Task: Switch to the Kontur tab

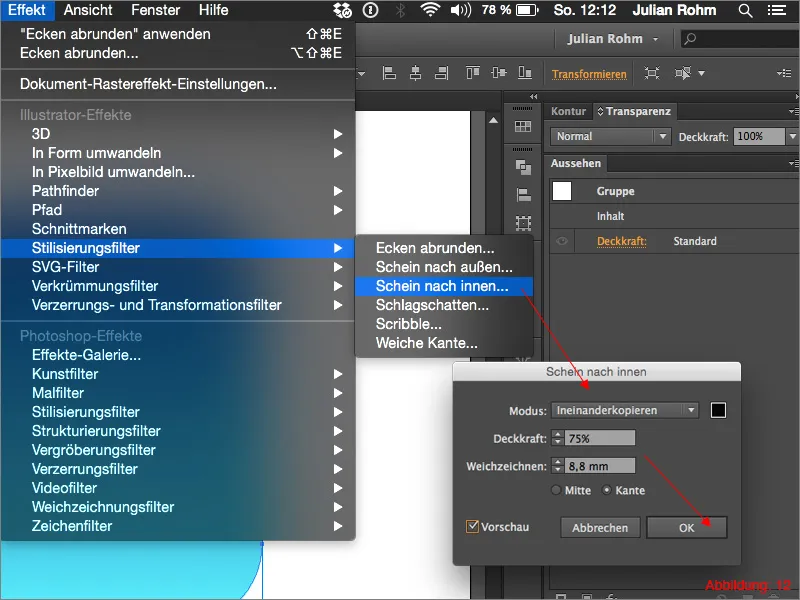Action: pos(568,111)
